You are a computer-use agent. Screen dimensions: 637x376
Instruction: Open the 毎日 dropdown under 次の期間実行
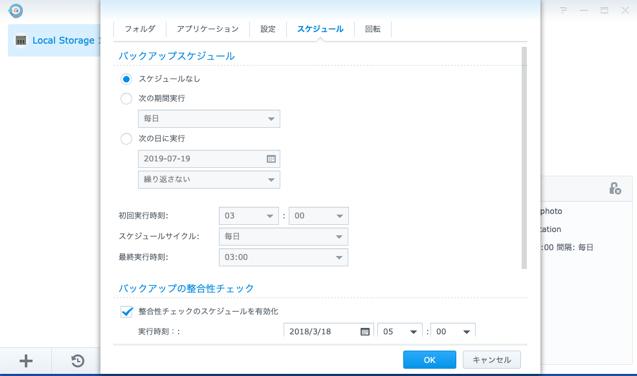click(209, 119)
